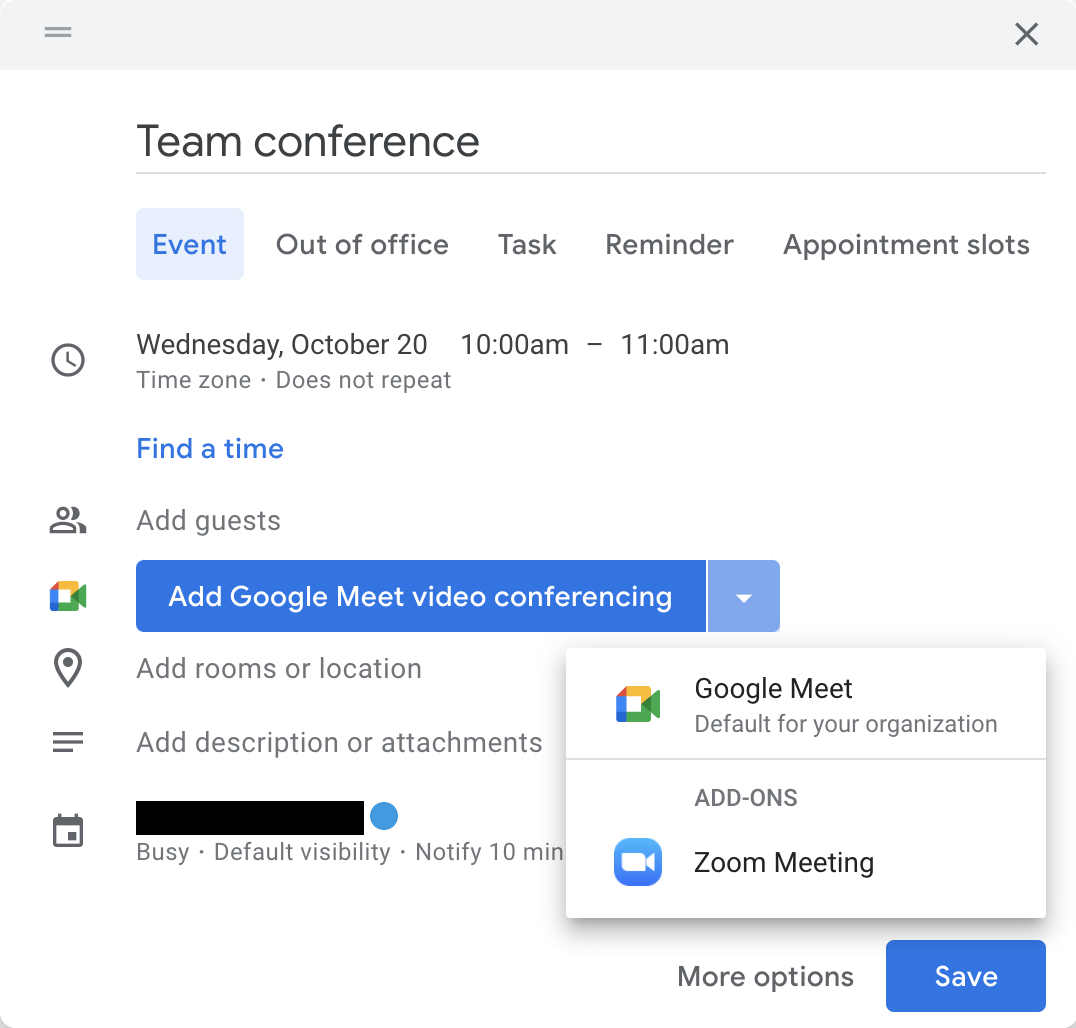
Task: Click the blue calendar color dot
Action: click(x=384, y=816)
